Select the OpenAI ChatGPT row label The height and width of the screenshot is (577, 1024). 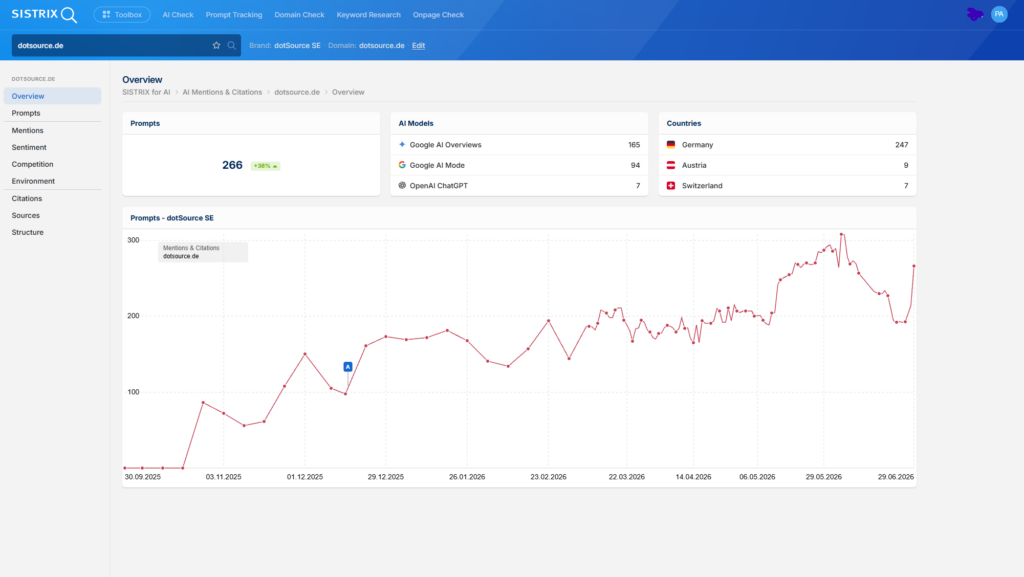coord(438,186)
